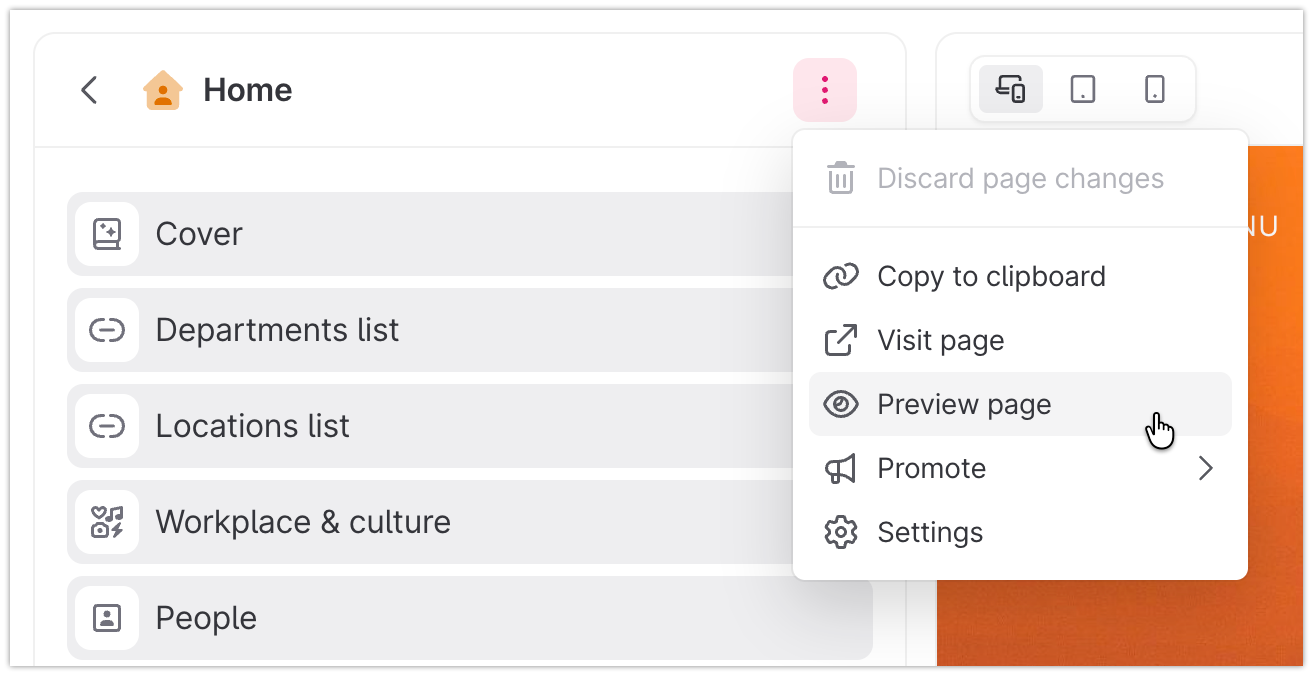This screenshot has height=676, width=1313.
Task: Switch to mobile phone device preview
Action: [x=1155, y=90]
